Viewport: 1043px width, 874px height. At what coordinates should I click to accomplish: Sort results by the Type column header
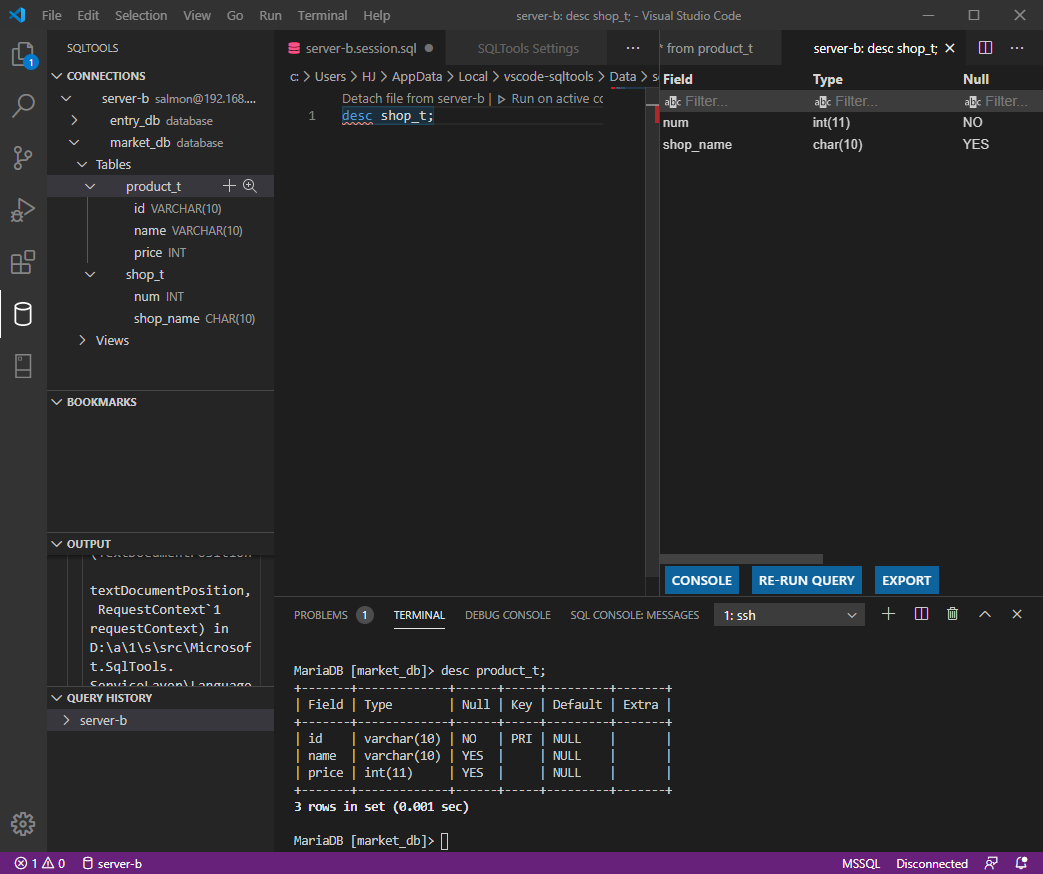pyautogui.click(x=827, y=79)
